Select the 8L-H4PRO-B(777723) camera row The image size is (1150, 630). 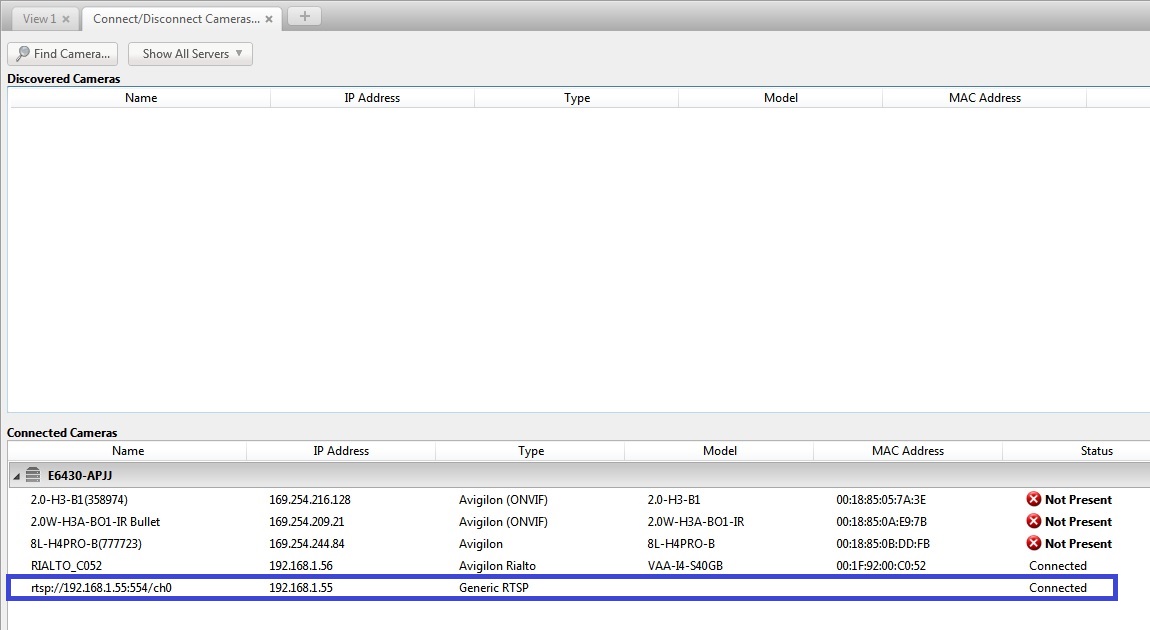click(x=579, y=543)
